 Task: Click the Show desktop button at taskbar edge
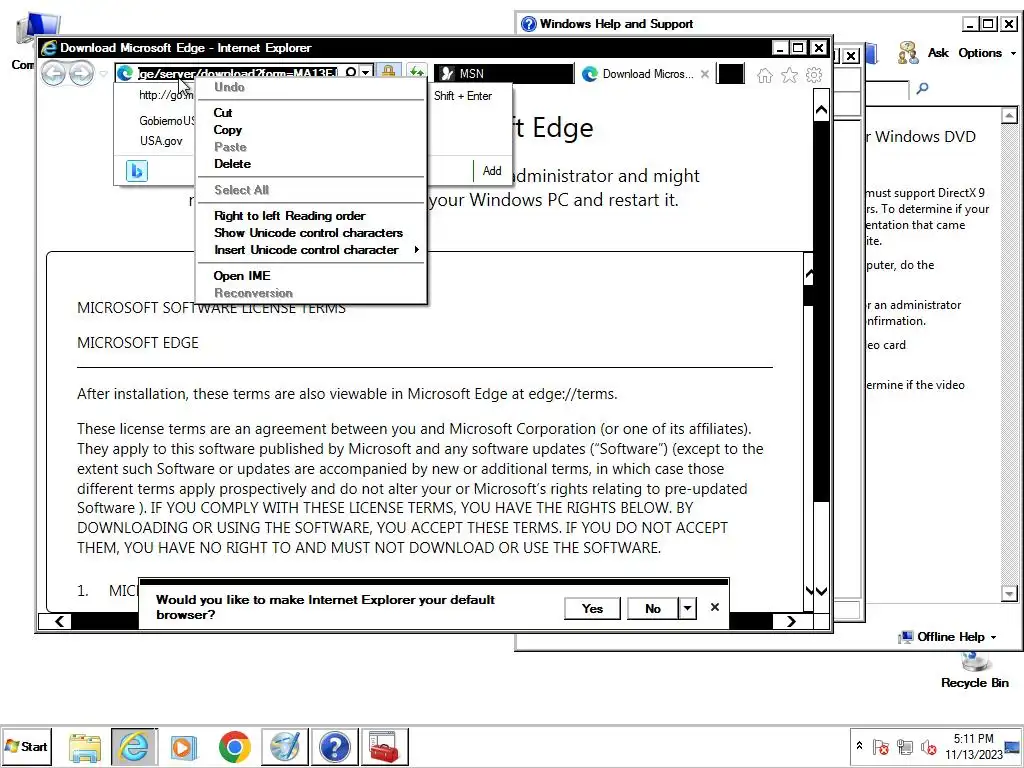click(x=1014, y=746)
